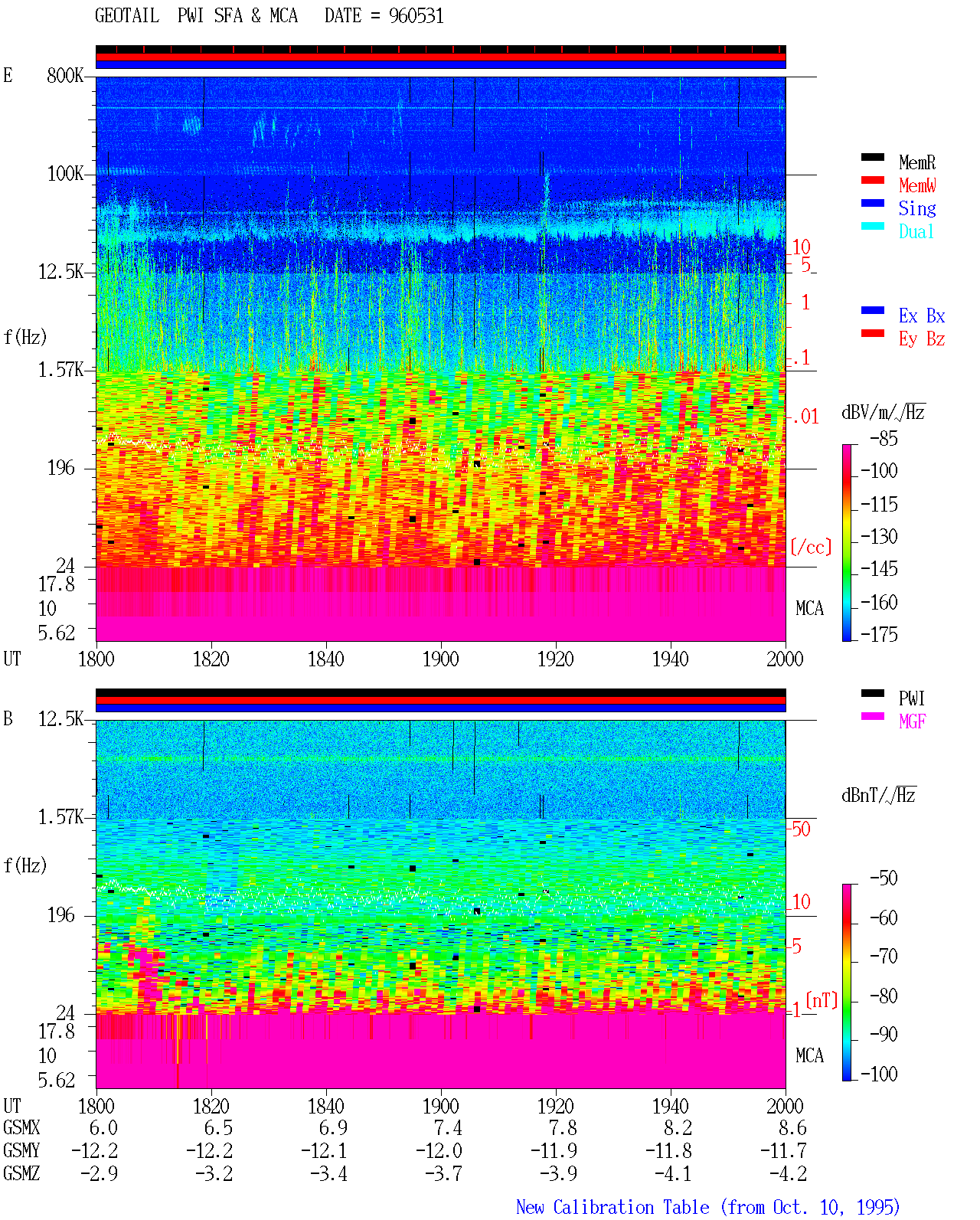Click the 'dBV/m/√Hz' unit label
Screen dimensions: 980x1220
pos(884,412)
